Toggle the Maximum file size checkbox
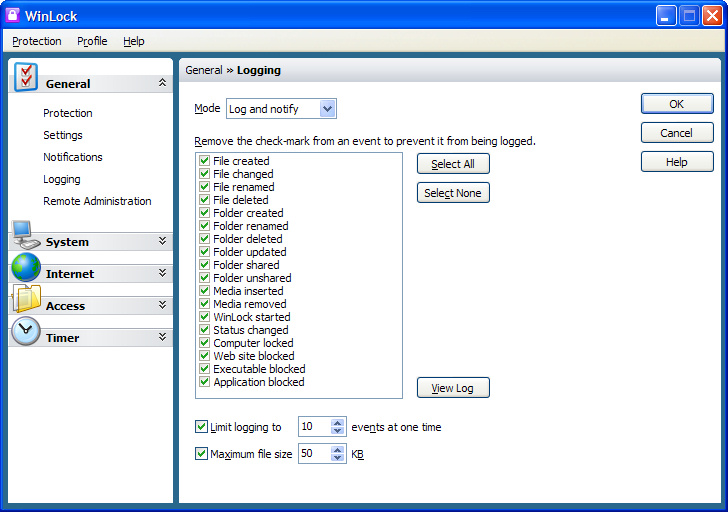728x512 pixels. click(x=201, y=454)
